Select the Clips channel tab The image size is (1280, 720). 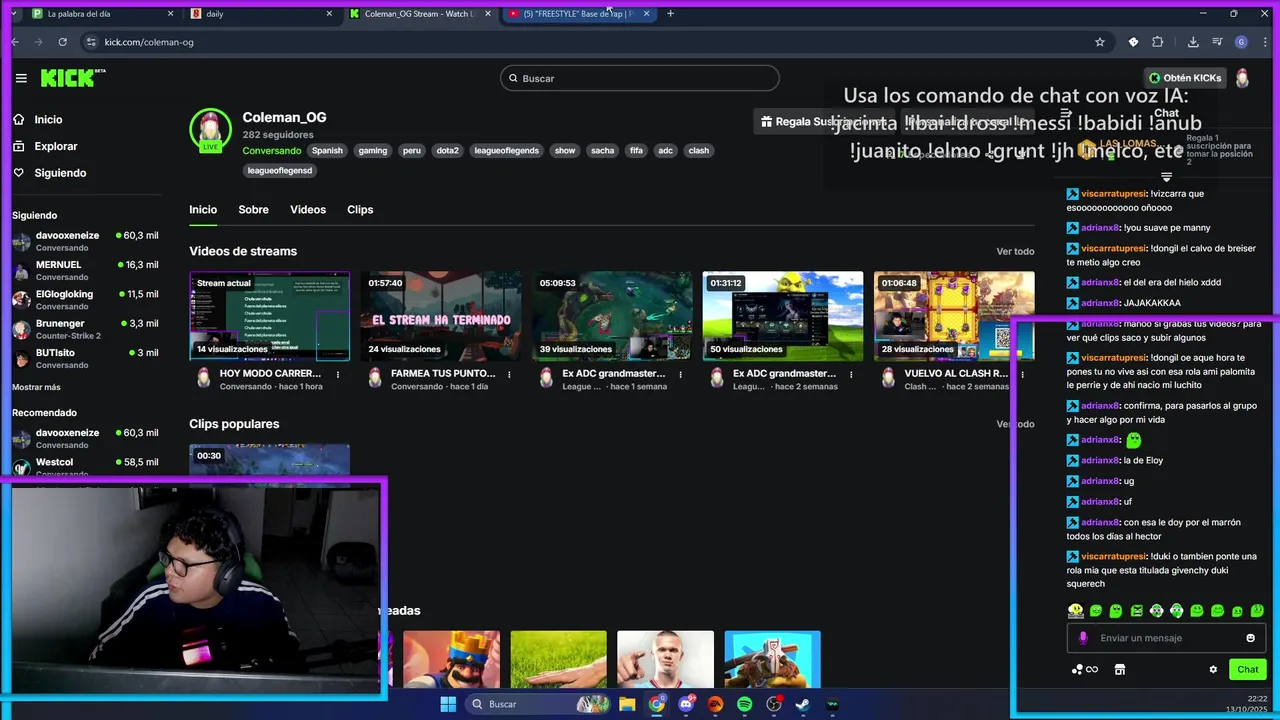tap(360, 210)
